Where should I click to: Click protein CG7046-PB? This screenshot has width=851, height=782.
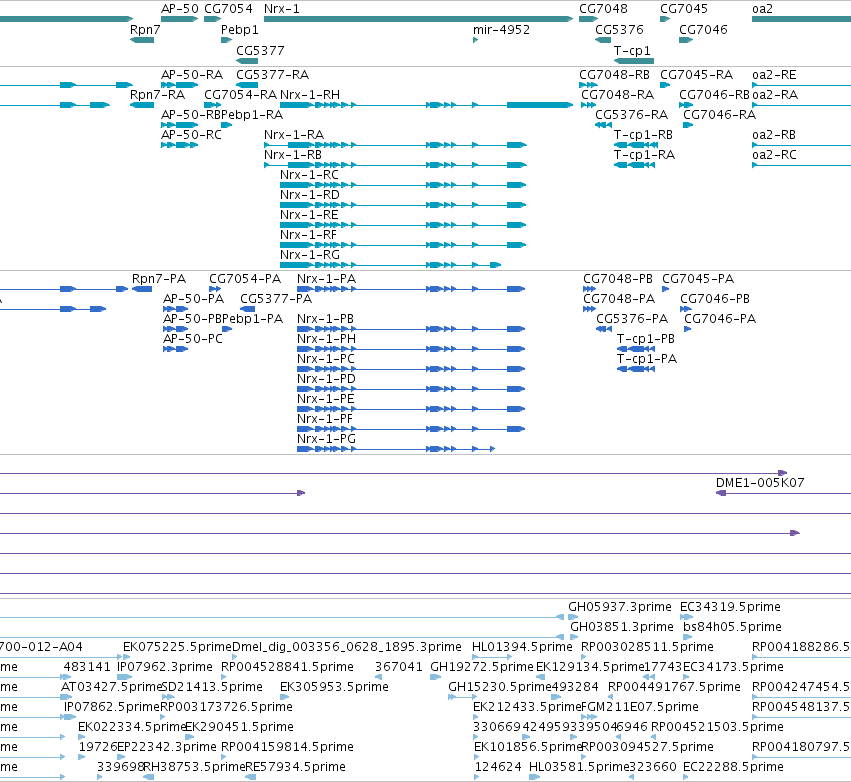coord(715,299)
